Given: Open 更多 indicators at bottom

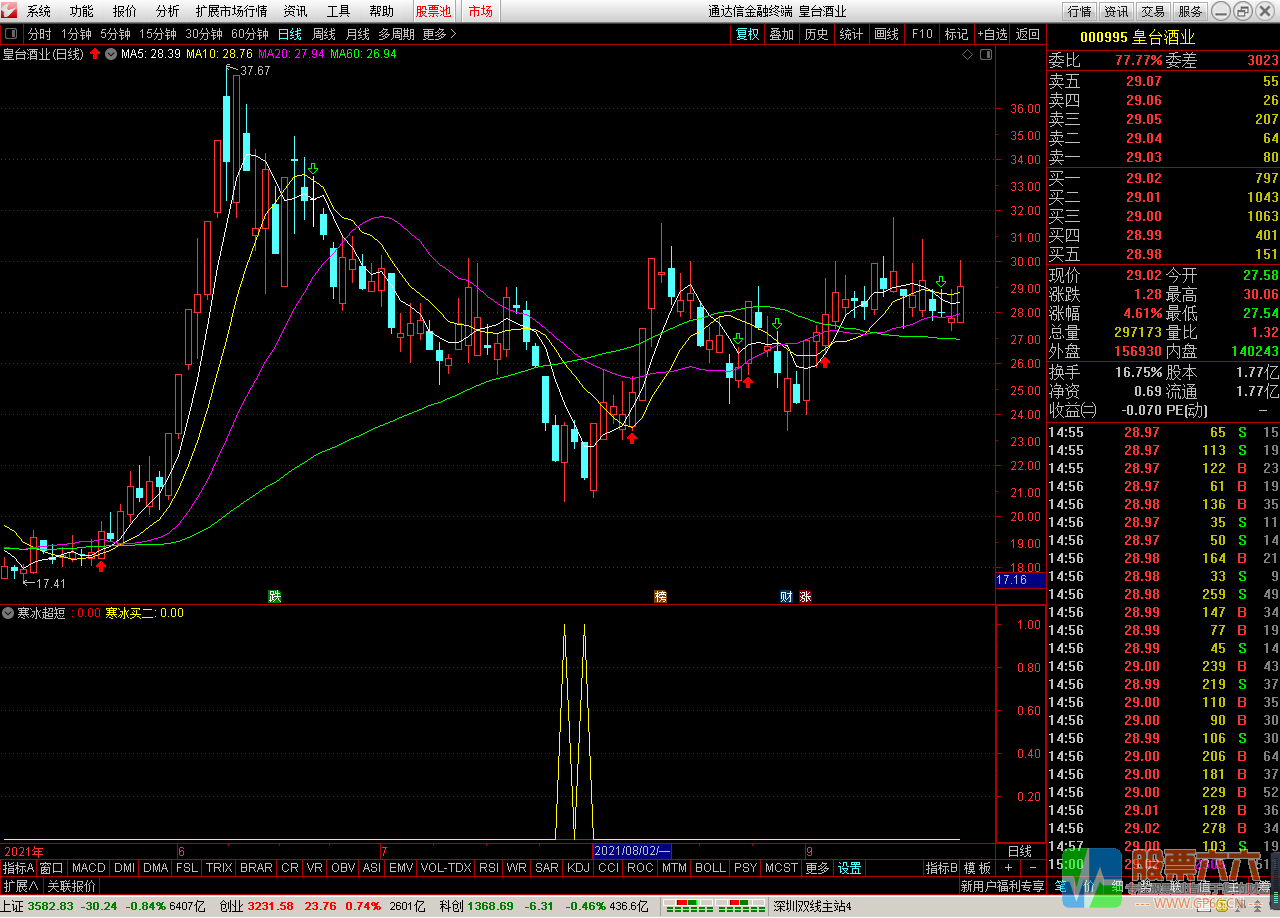Looking at the screenshot, I should coord(818,868).
